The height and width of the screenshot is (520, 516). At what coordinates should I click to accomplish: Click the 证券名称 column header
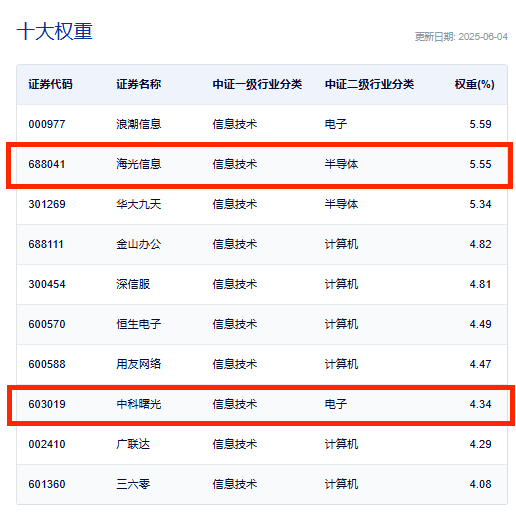(139, 84)
